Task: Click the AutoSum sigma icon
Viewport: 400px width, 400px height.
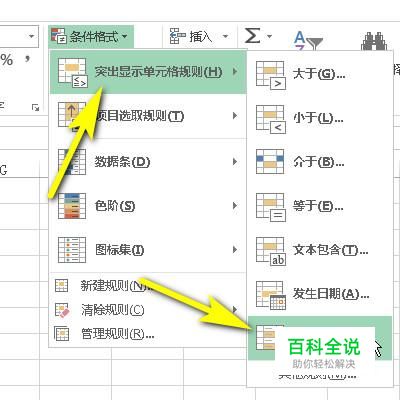Action: click(x=252, y=35)
